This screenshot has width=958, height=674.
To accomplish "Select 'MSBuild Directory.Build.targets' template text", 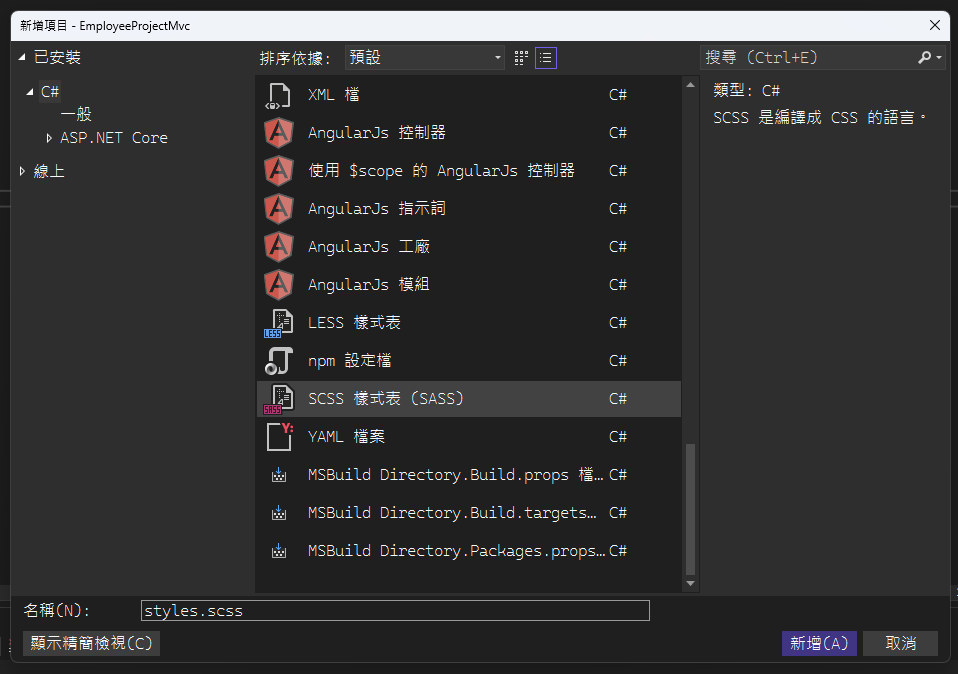I will (452, 513).
